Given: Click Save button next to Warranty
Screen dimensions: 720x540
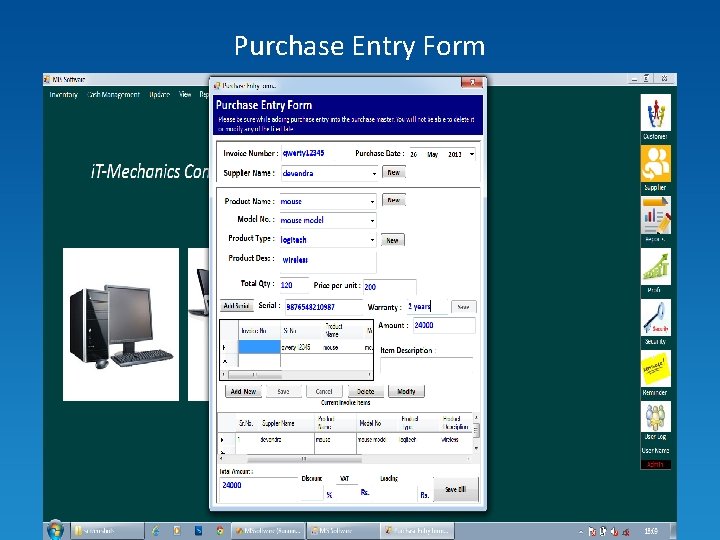Looking at the screenshot, I should click(463, 307).
